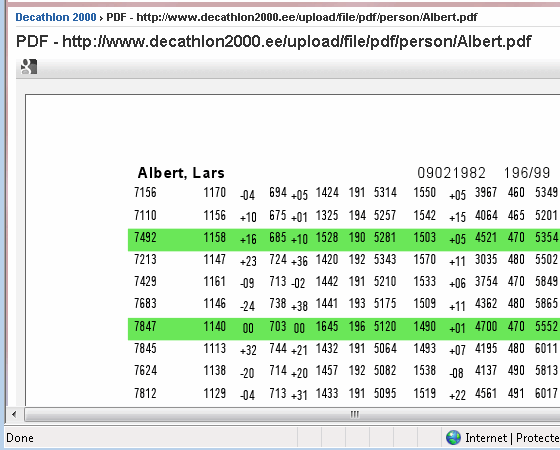Click the value '1156' in the 7110 row
The width and height of the screenshot is (560, 450).
click(x=215, y=215)
